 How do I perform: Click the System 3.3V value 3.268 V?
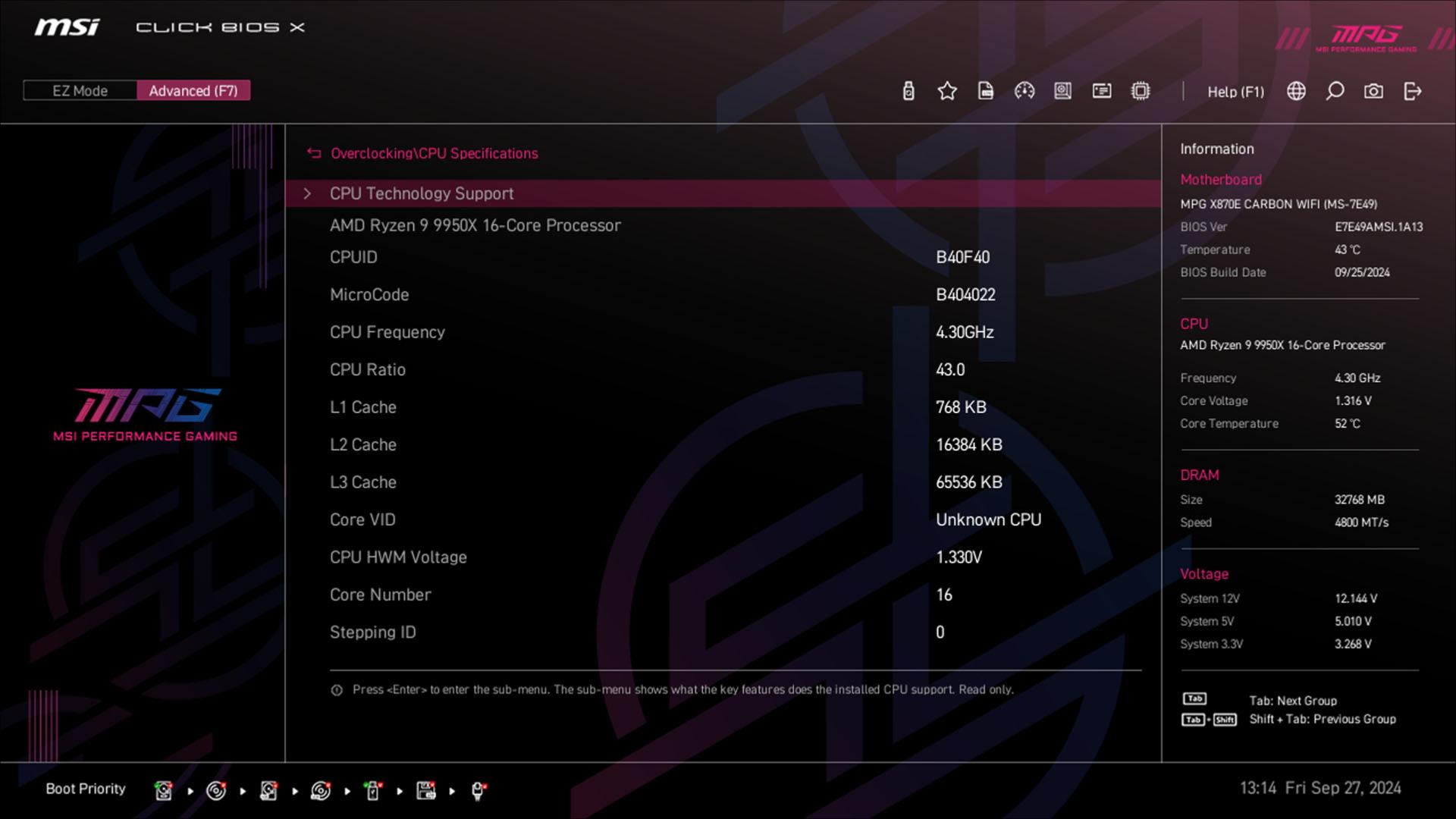[1353, 644]
